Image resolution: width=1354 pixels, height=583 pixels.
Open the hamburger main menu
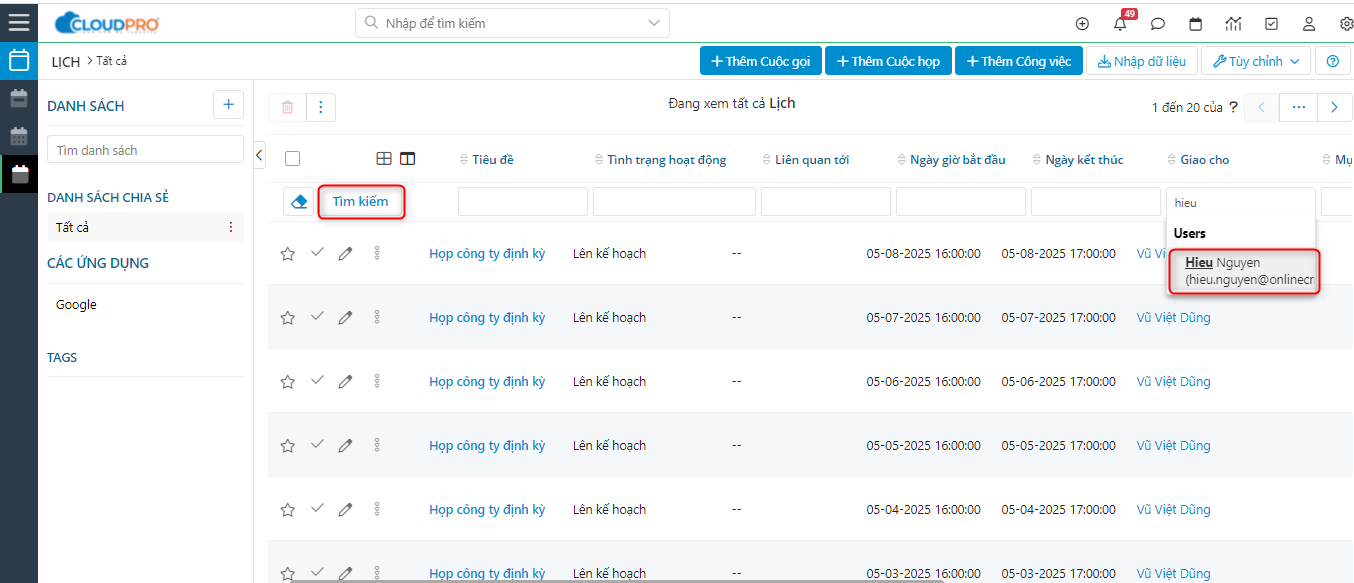(19, 21)
